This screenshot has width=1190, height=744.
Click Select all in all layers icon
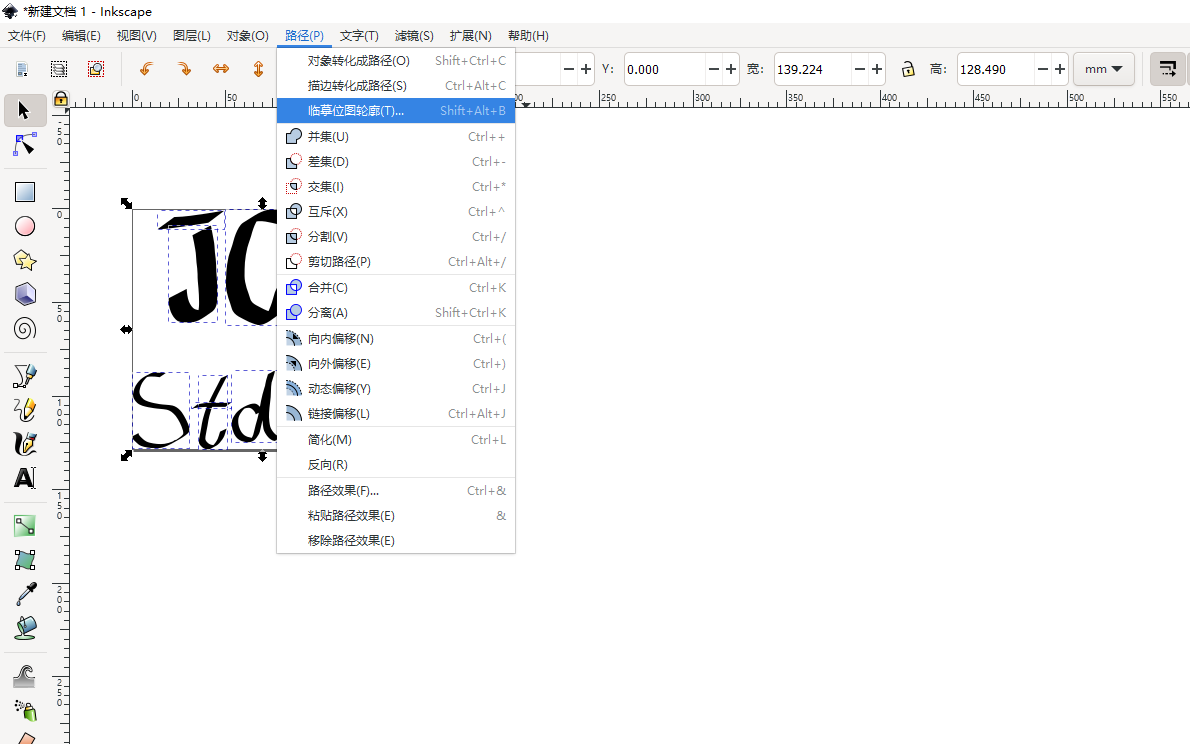pyautogui.click(x=58, y=69)
